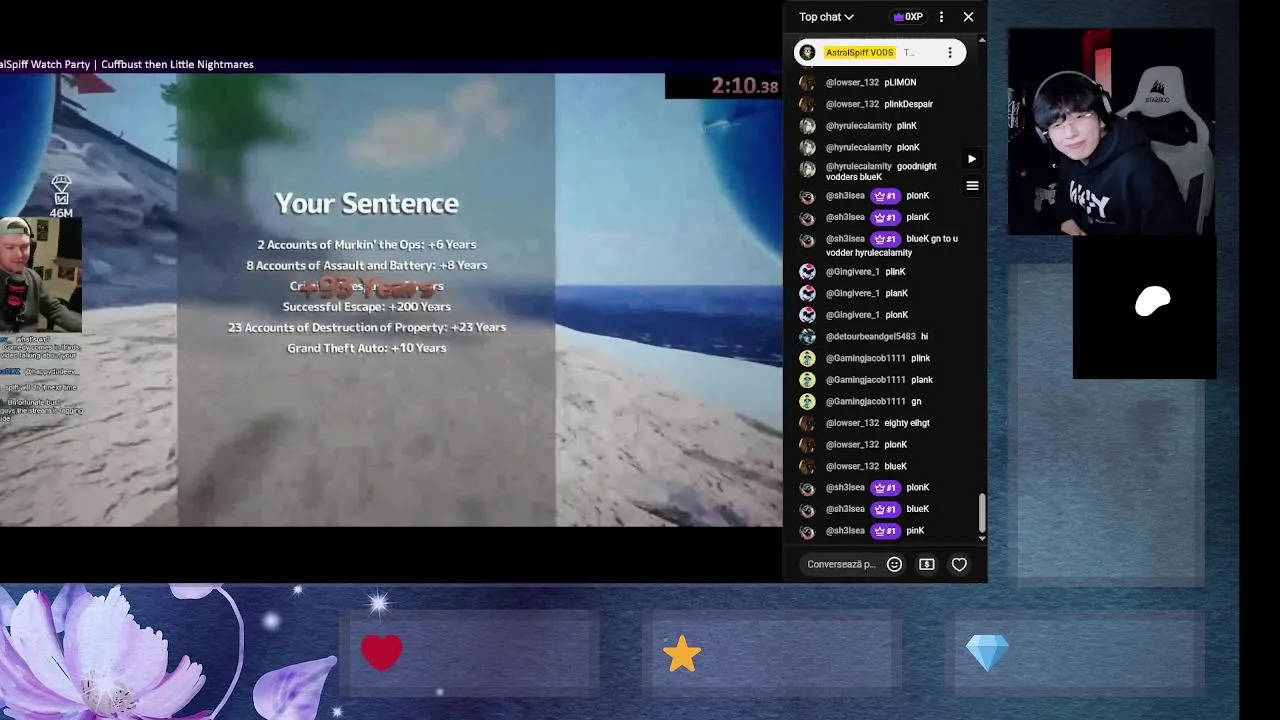Click @lowser_132 blueK message
The image size is (1280, 720).
[x=895, y=466]
